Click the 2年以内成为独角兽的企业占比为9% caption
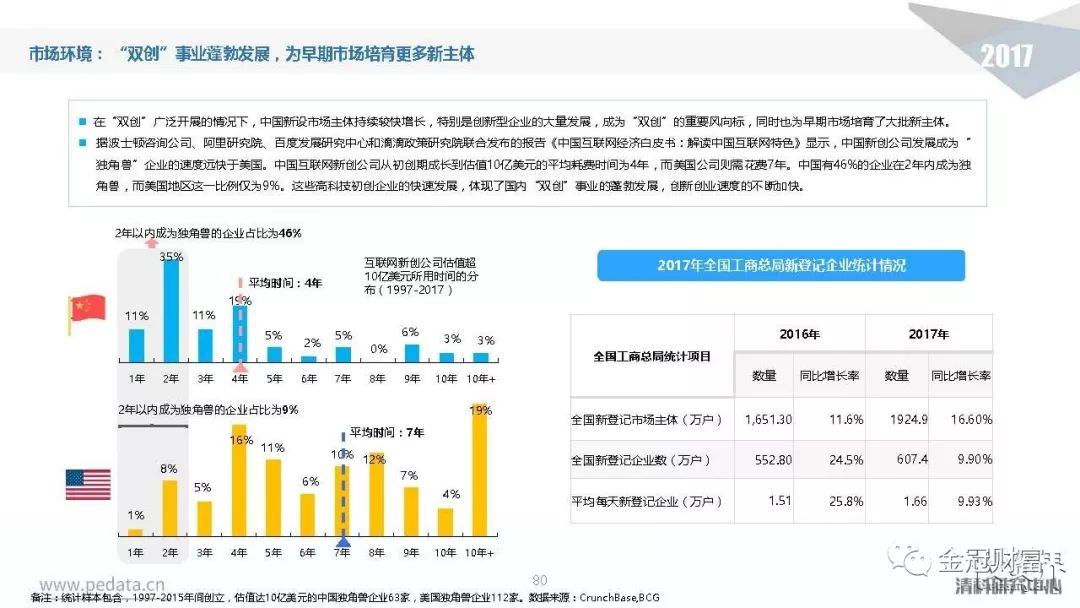 (x=208, y=410)
